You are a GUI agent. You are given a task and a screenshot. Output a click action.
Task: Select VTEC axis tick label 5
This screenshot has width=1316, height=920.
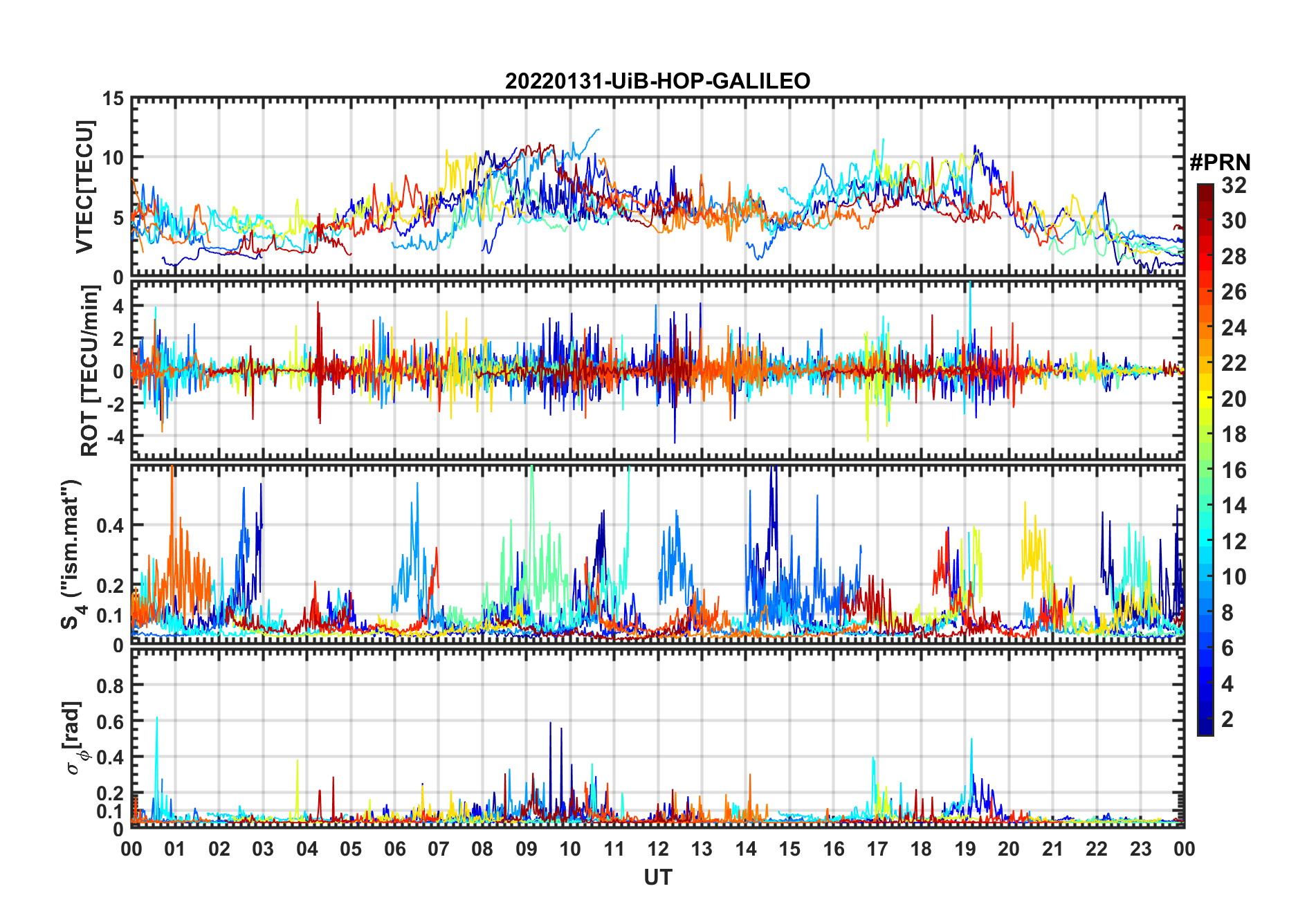[118, 218]
